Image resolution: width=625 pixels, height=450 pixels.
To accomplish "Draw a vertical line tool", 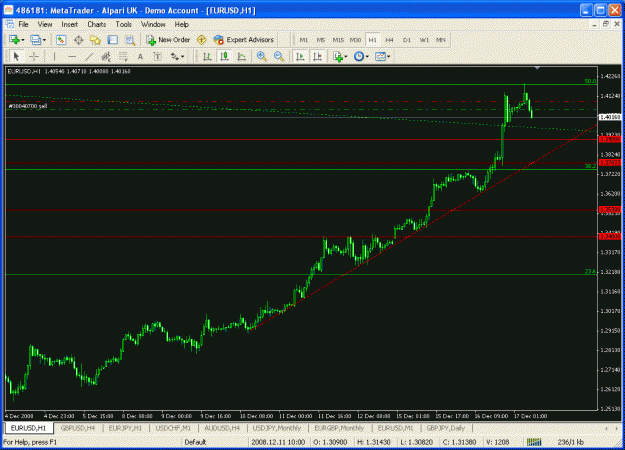I will point(54,56).
